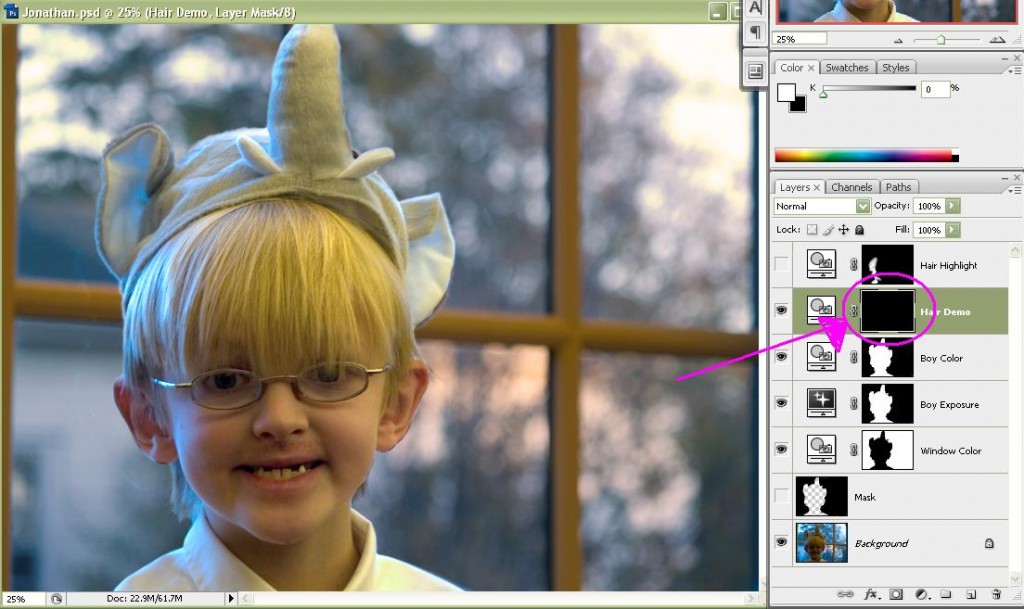Screen dimensions: 1024x609
Task: Create a new layer group folder
Action: pos(946,595)
